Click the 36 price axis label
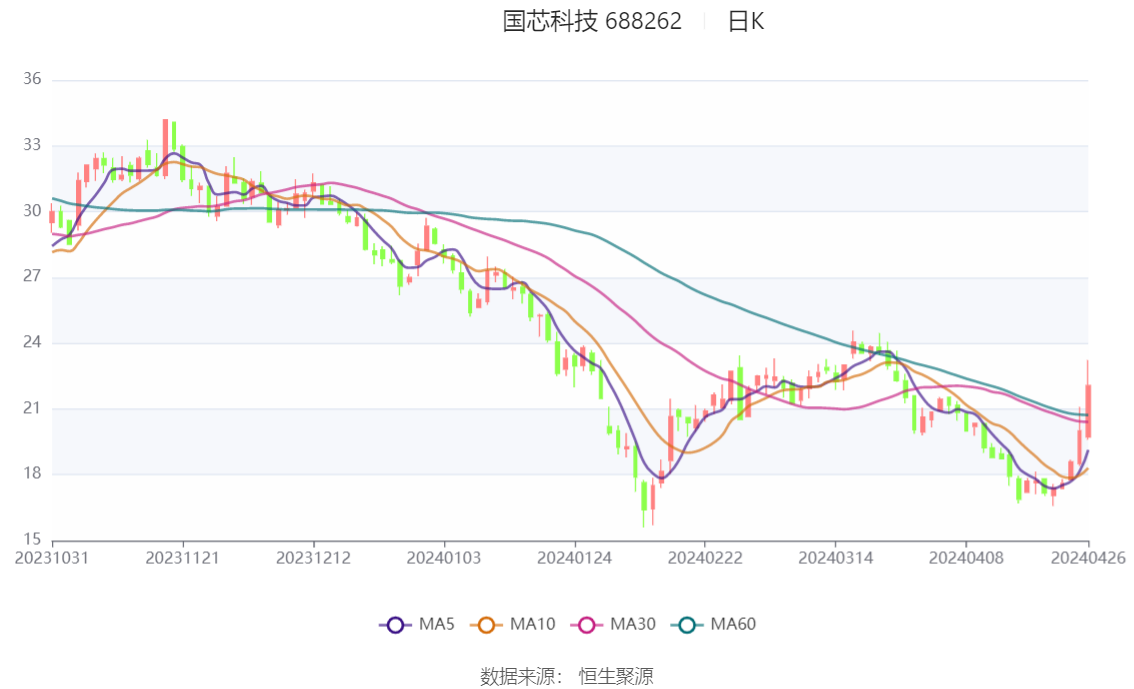Viewport: 1134px width, 689px height. click(31, 79)
